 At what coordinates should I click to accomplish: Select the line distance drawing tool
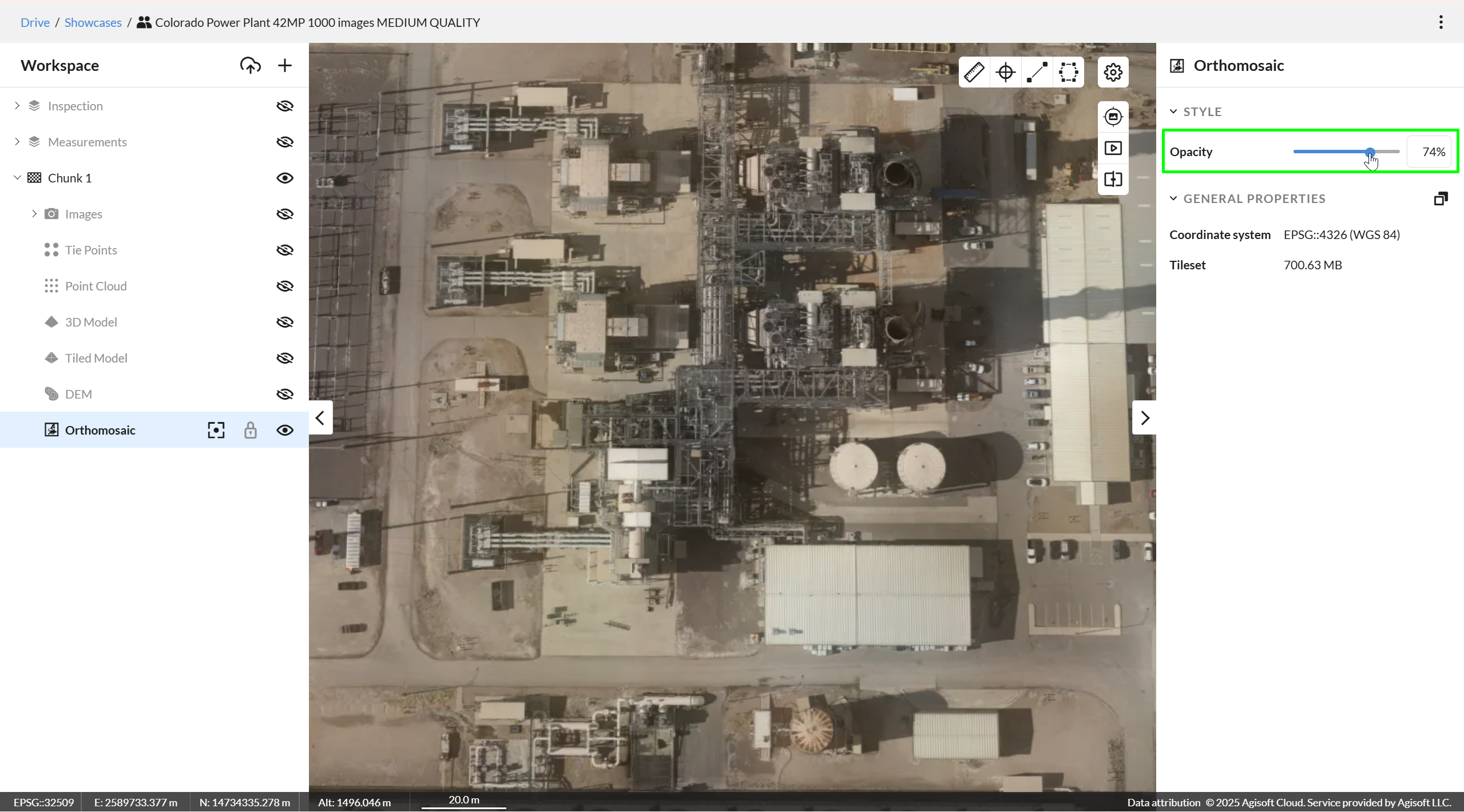click(x=1037, y=72)
